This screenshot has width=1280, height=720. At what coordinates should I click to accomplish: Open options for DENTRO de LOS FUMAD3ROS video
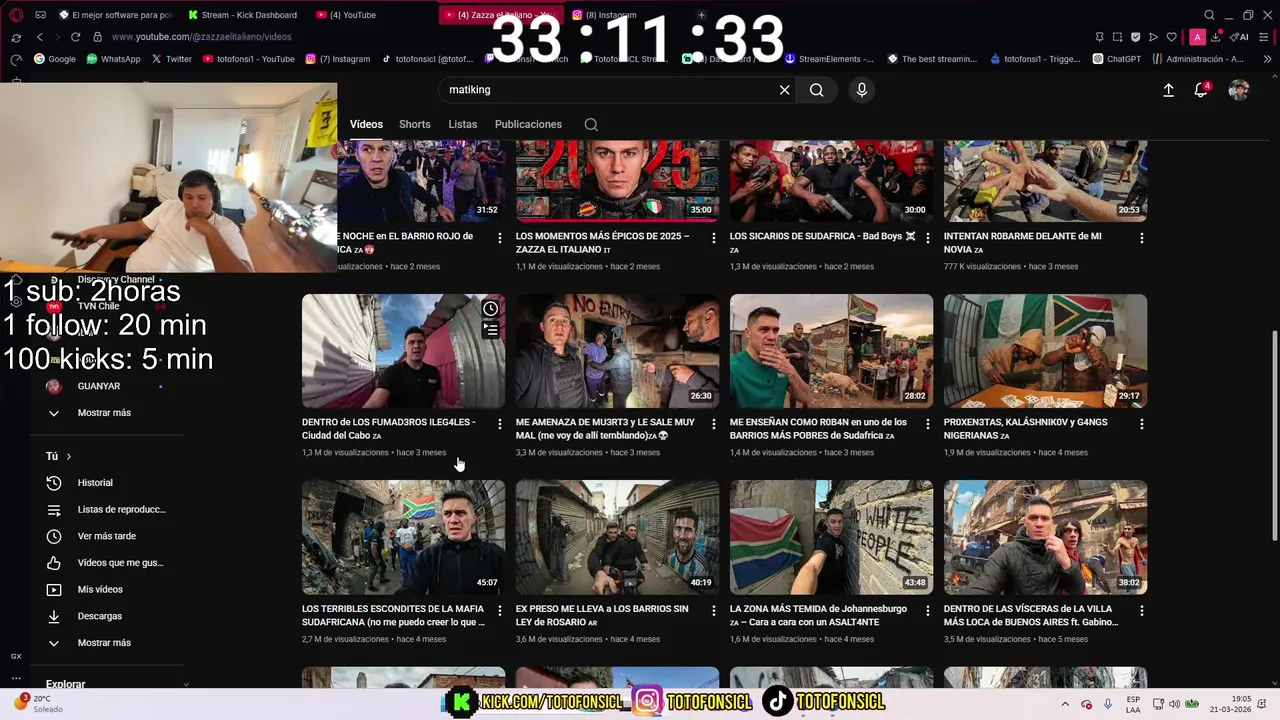point(500,424)
